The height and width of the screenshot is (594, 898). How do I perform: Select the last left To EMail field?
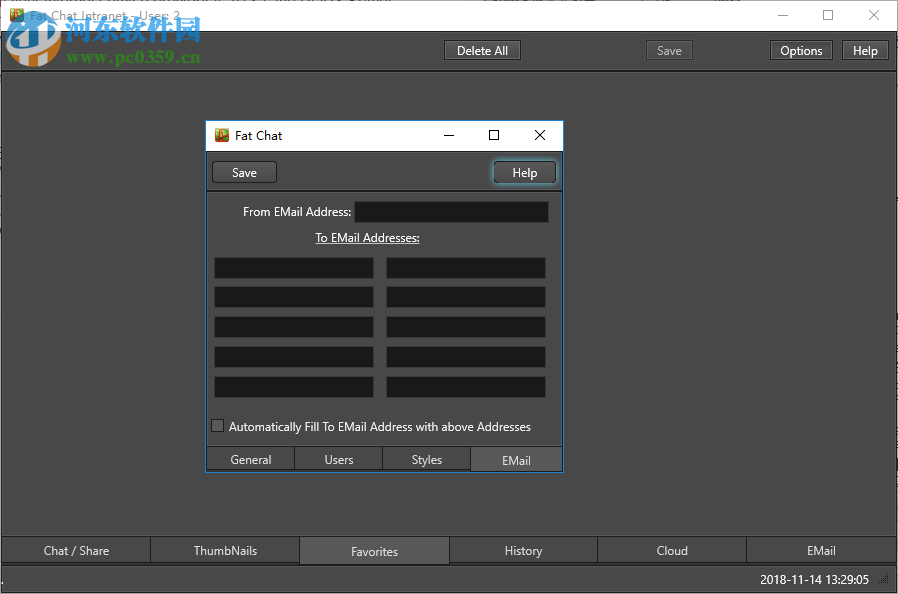[x=294, y=387]
